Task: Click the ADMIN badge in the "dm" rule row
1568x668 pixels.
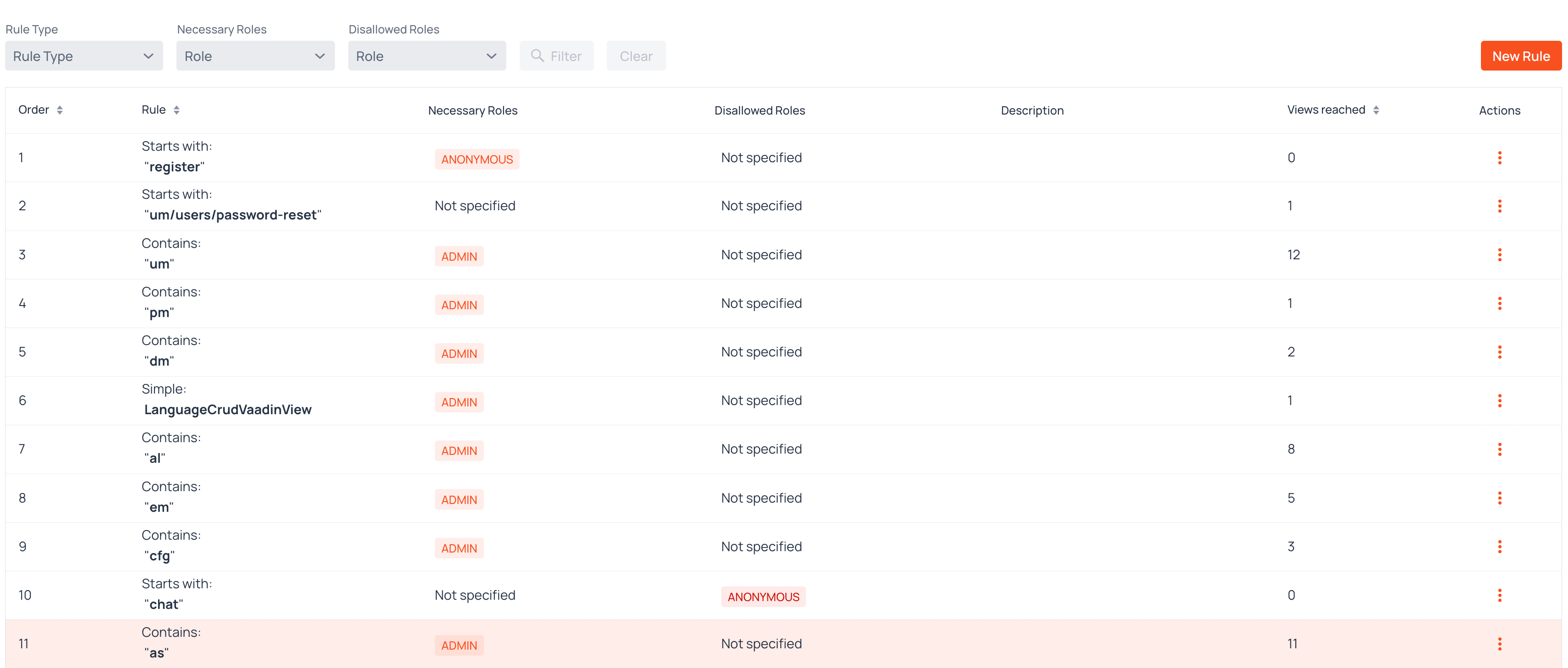Action: 459,353
